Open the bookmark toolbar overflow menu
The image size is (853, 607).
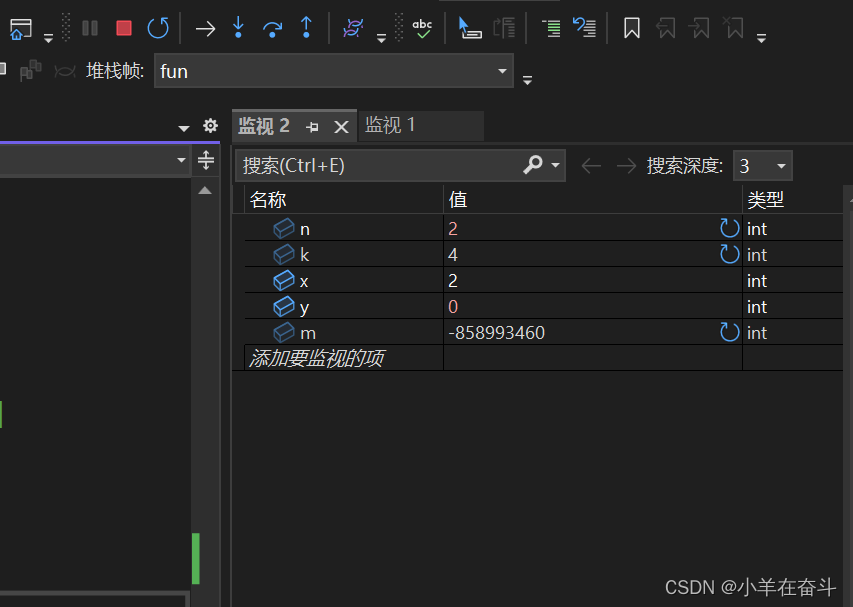click(762, 38)
